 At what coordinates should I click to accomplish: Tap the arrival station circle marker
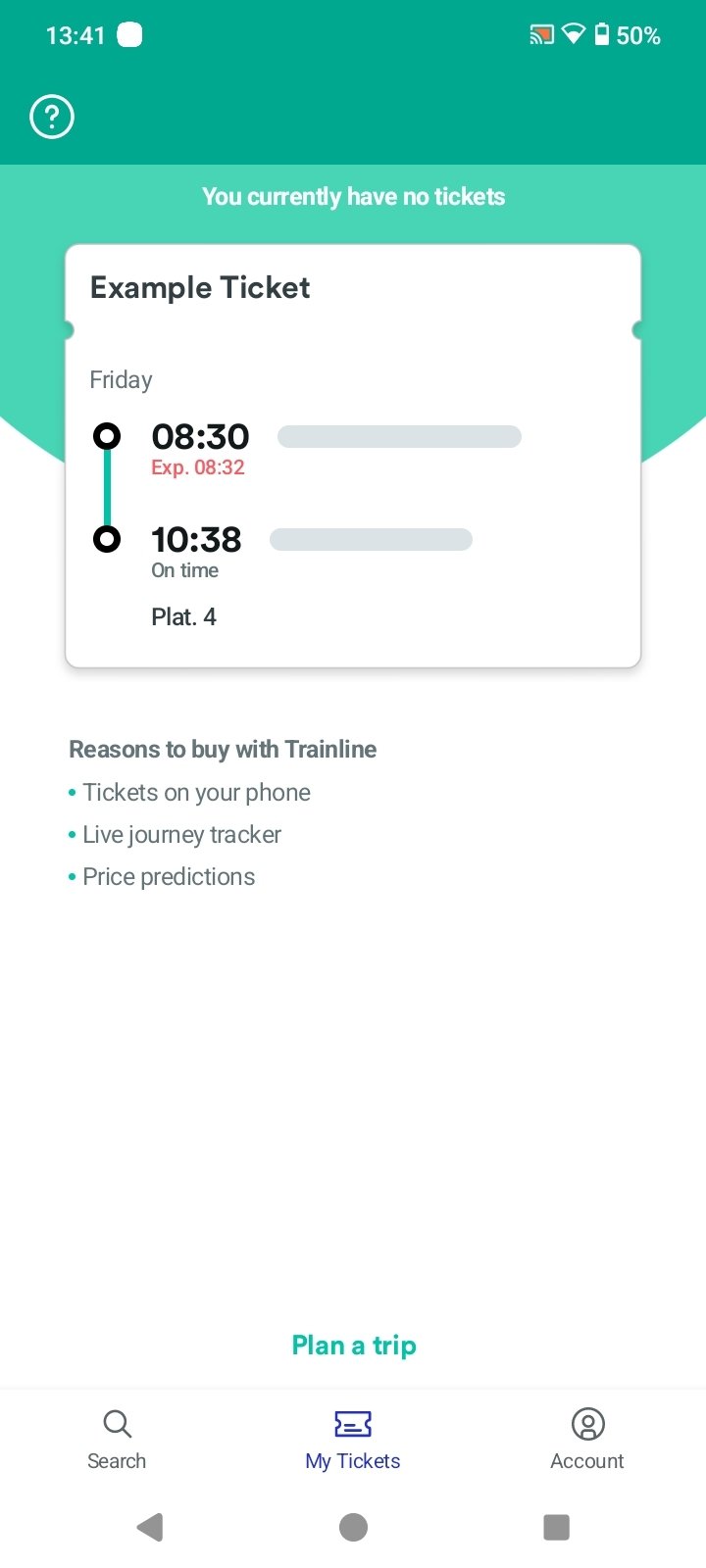107,539
